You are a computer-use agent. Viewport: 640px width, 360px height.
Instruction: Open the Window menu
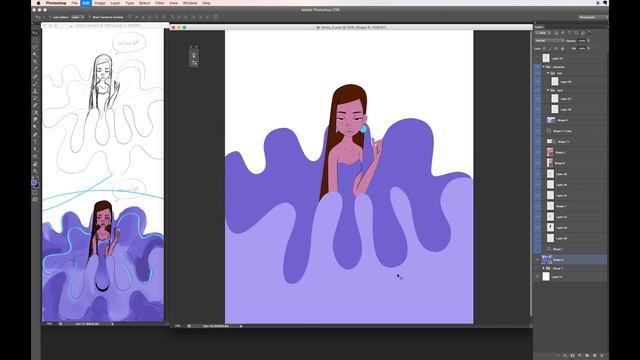pyautogui.click(x=190, y=3)
